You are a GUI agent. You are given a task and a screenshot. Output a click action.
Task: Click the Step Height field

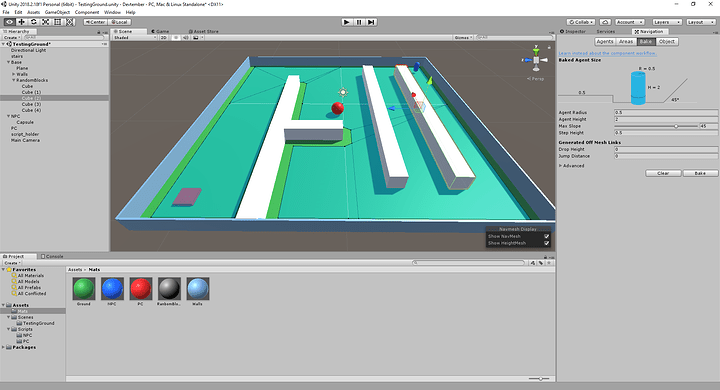point(666,132)
